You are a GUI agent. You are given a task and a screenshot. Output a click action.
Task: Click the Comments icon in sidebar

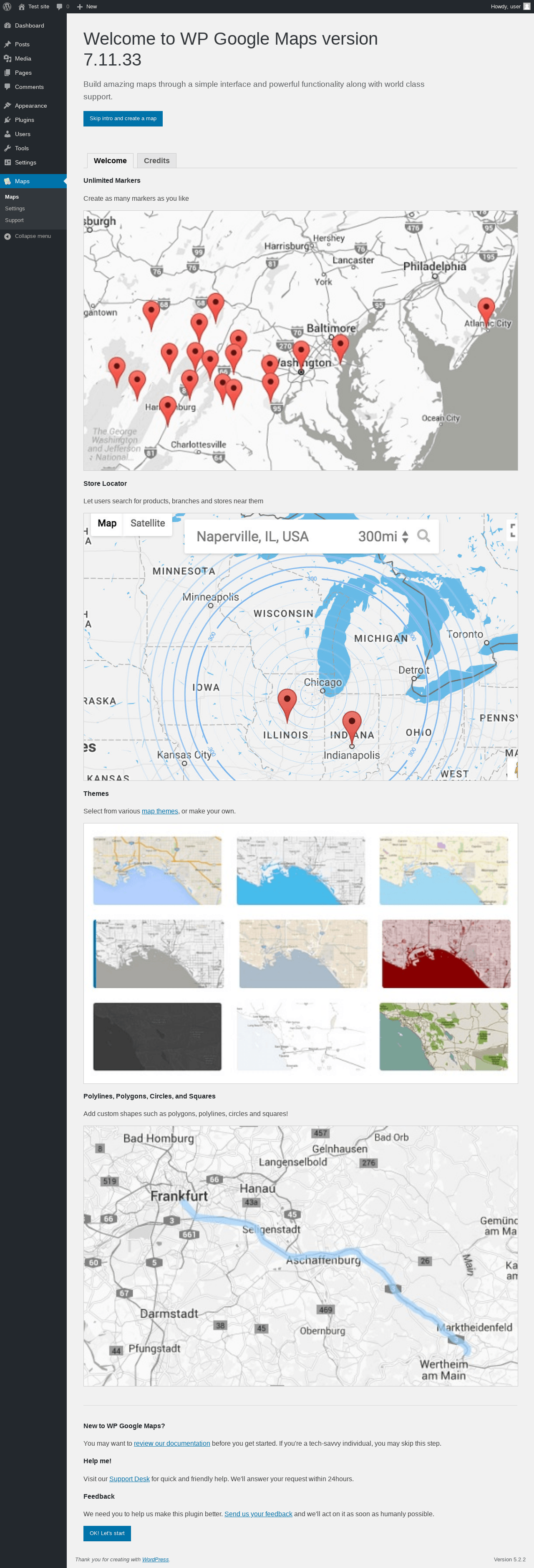pos(7,87)
